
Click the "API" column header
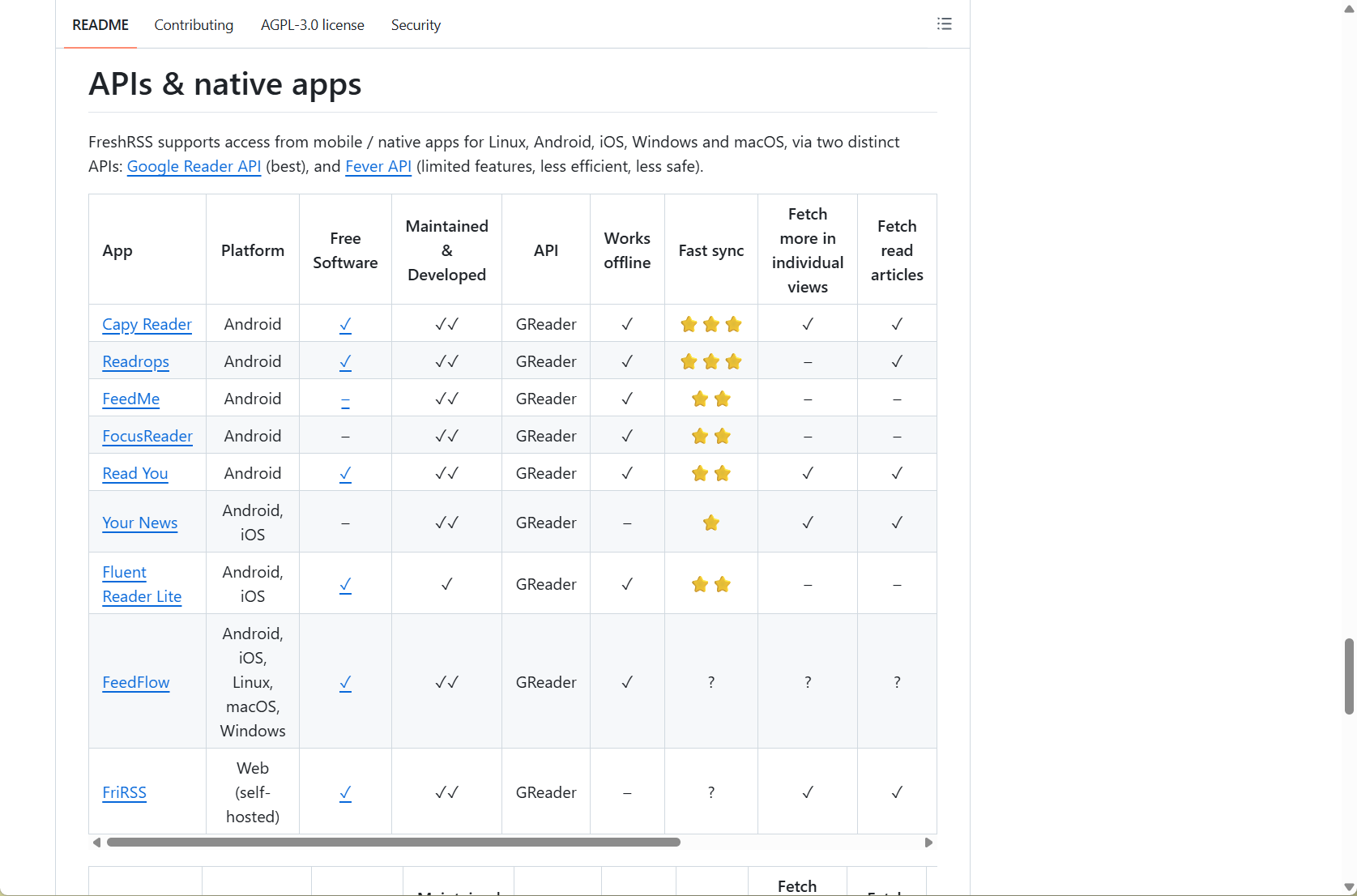546,250
